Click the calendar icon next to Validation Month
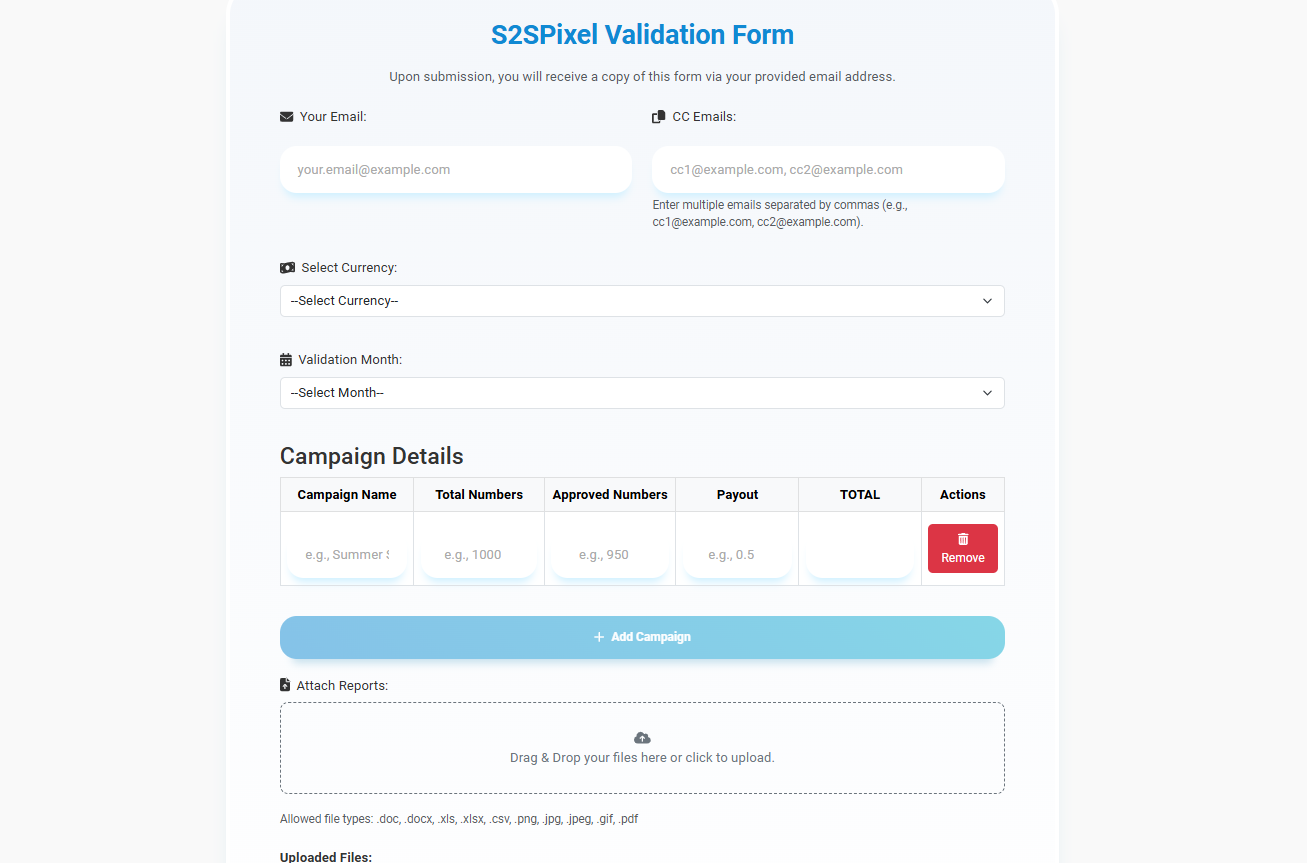The height and width of the screenshot is (863, 1307). (286, 359)
